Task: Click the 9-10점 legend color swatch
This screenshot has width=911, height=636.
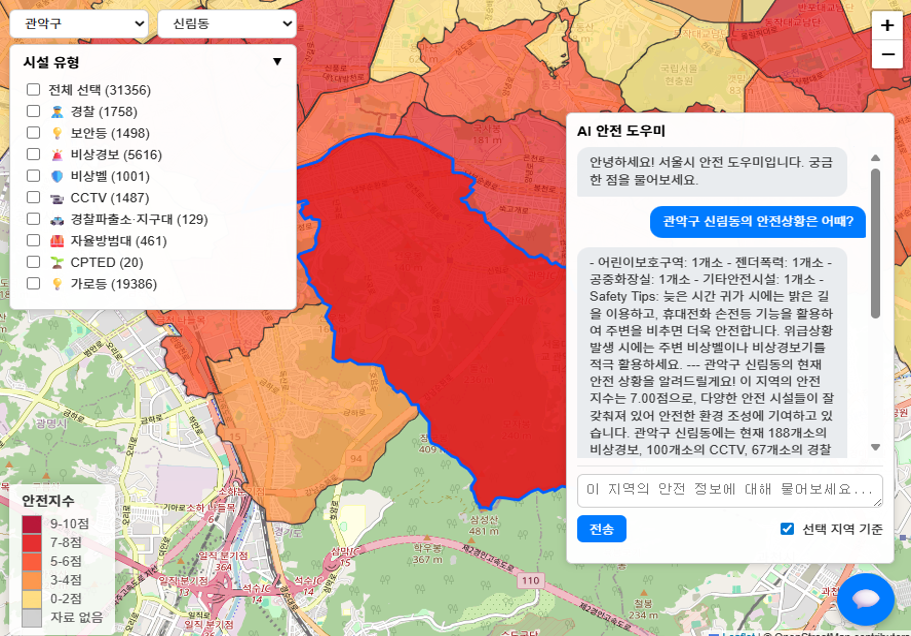Action: point(32,523)
